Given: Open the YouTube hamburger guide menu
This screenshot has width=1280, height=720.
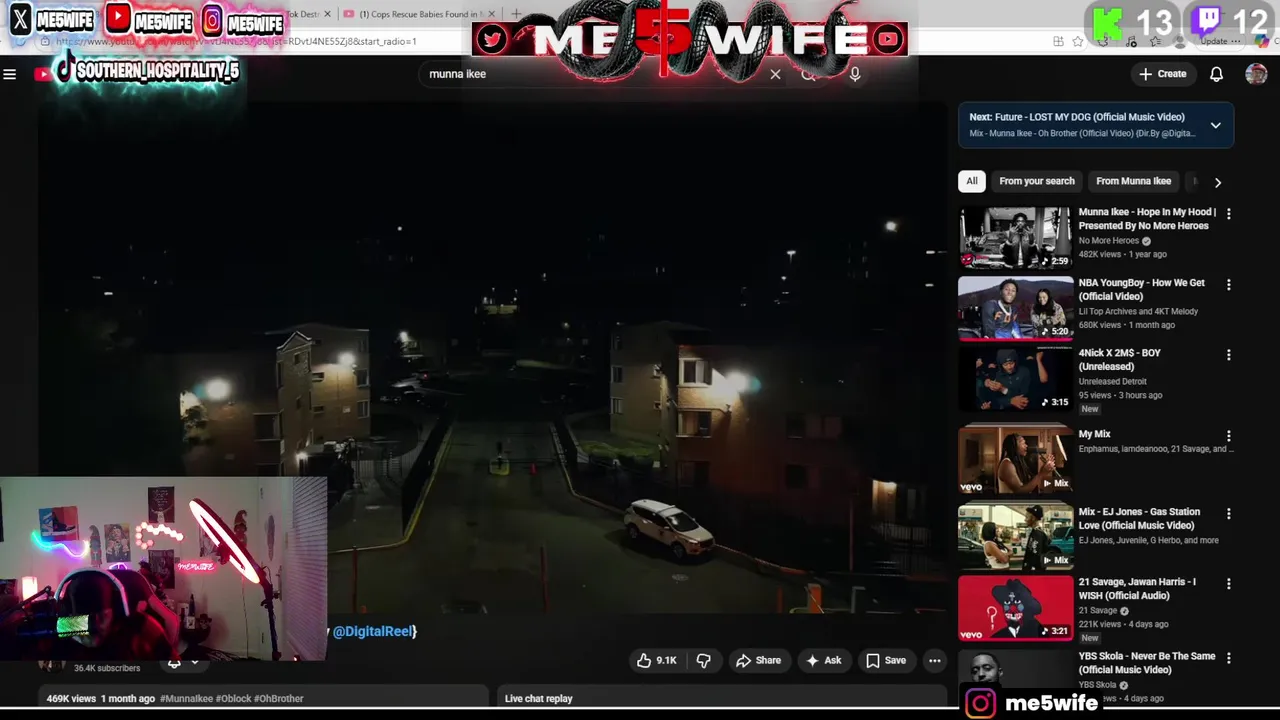Looking at the screenshot, I should [x=10, y=74].
